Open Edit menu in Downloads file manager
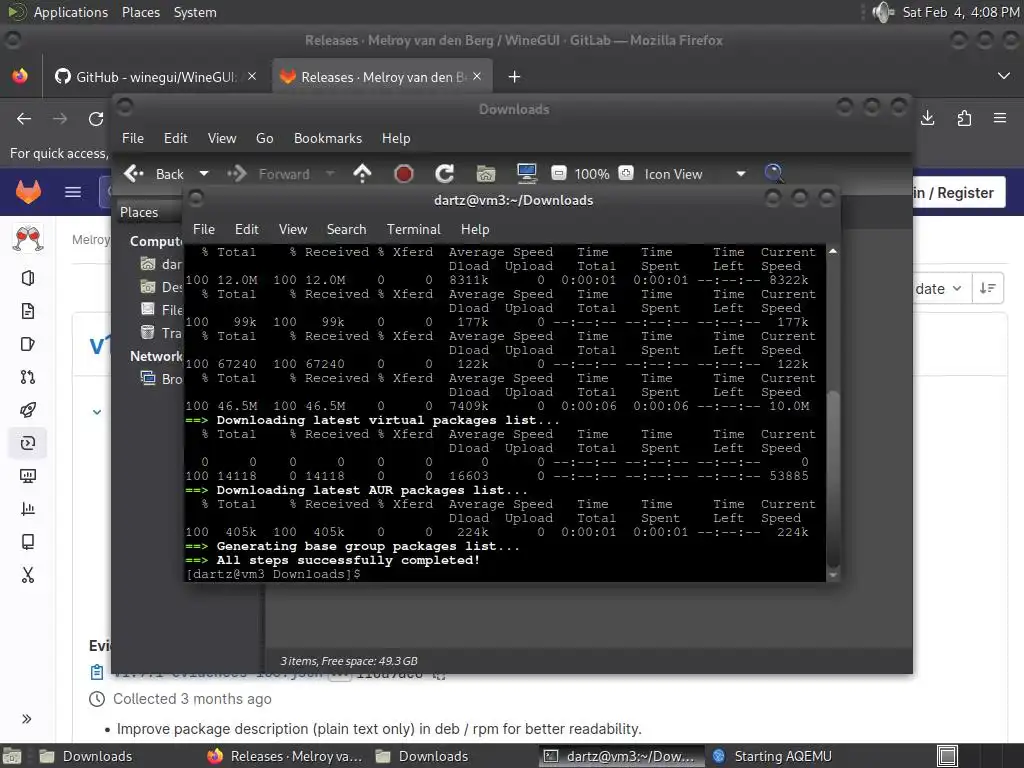This screenshot has height=768, width=1024. point(175,138)
